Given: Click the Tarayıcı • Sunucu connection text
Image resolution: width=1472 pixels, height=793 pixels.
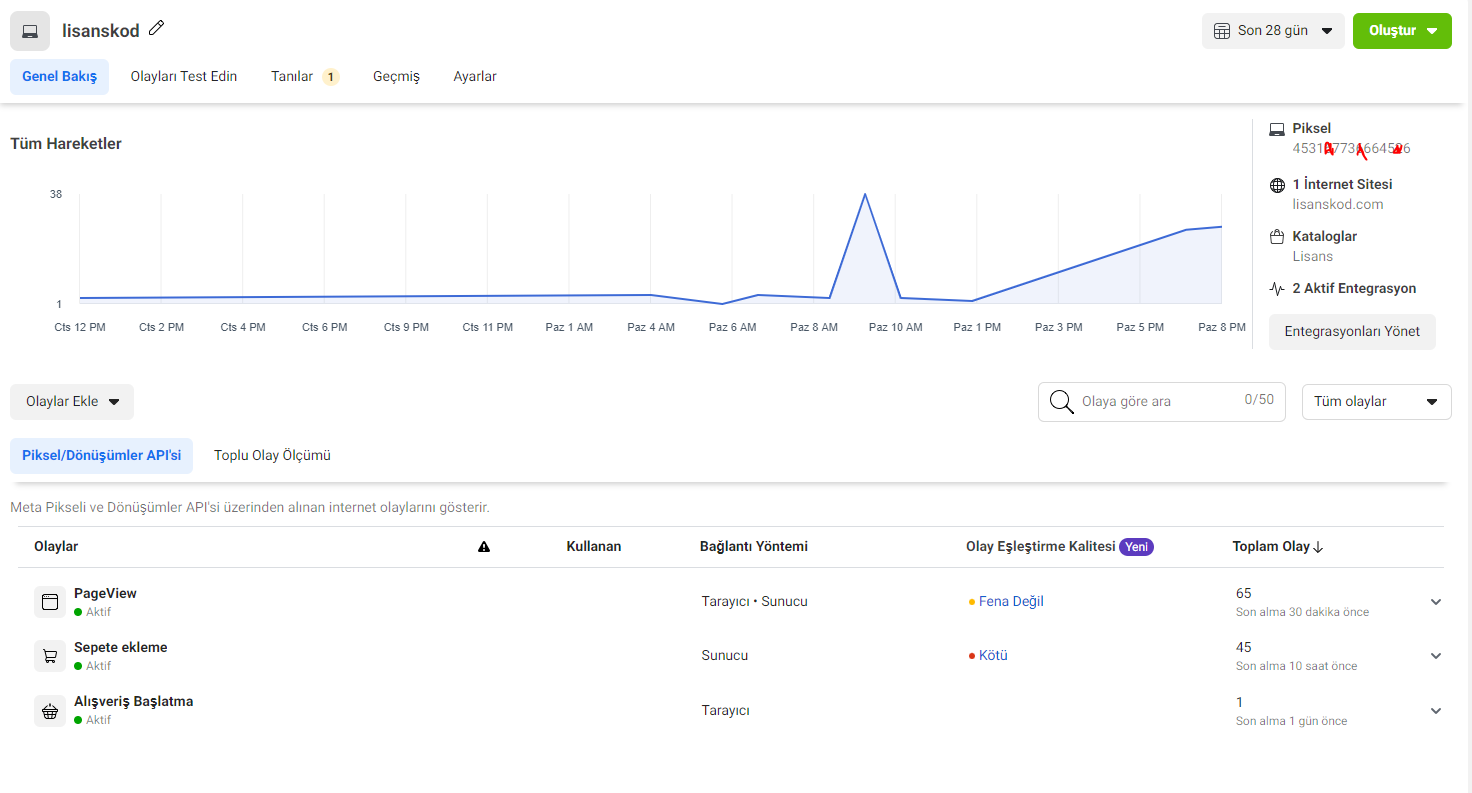Looking at the screenshot, I should [x=755, y=602].
